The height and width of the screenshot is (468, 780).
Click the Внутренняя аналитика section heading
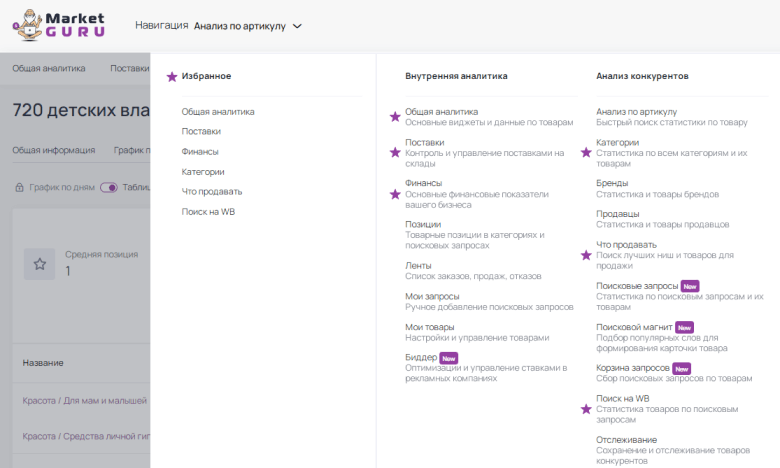(x=456, y=76)
